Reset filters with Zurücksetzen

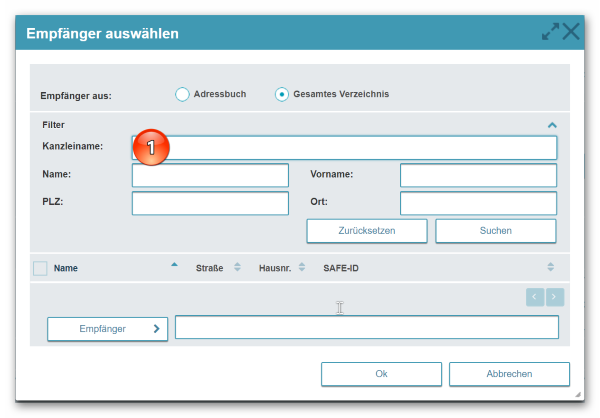366,231
